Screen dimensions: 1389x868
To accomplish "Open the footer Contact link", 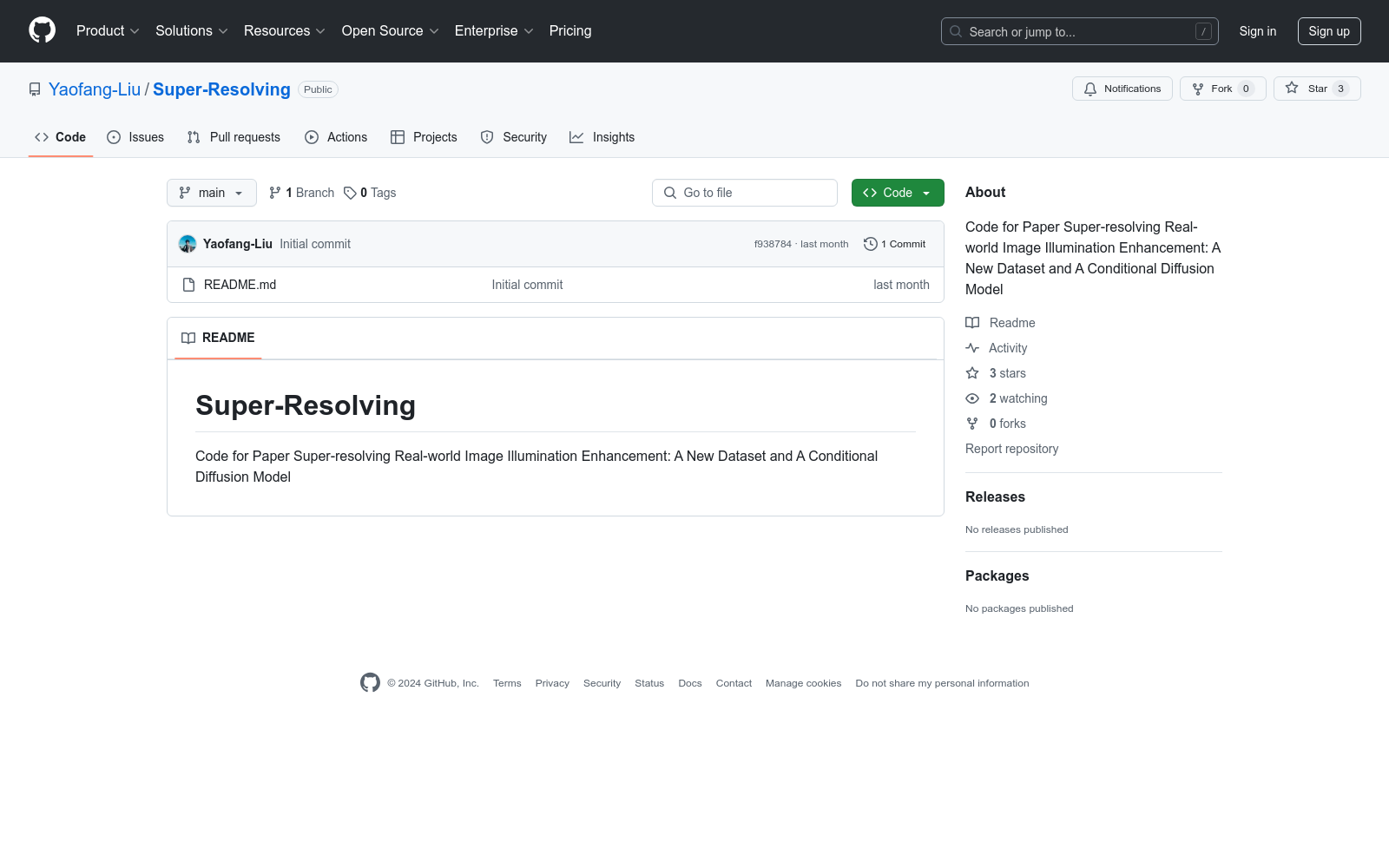I will [734, 683].
